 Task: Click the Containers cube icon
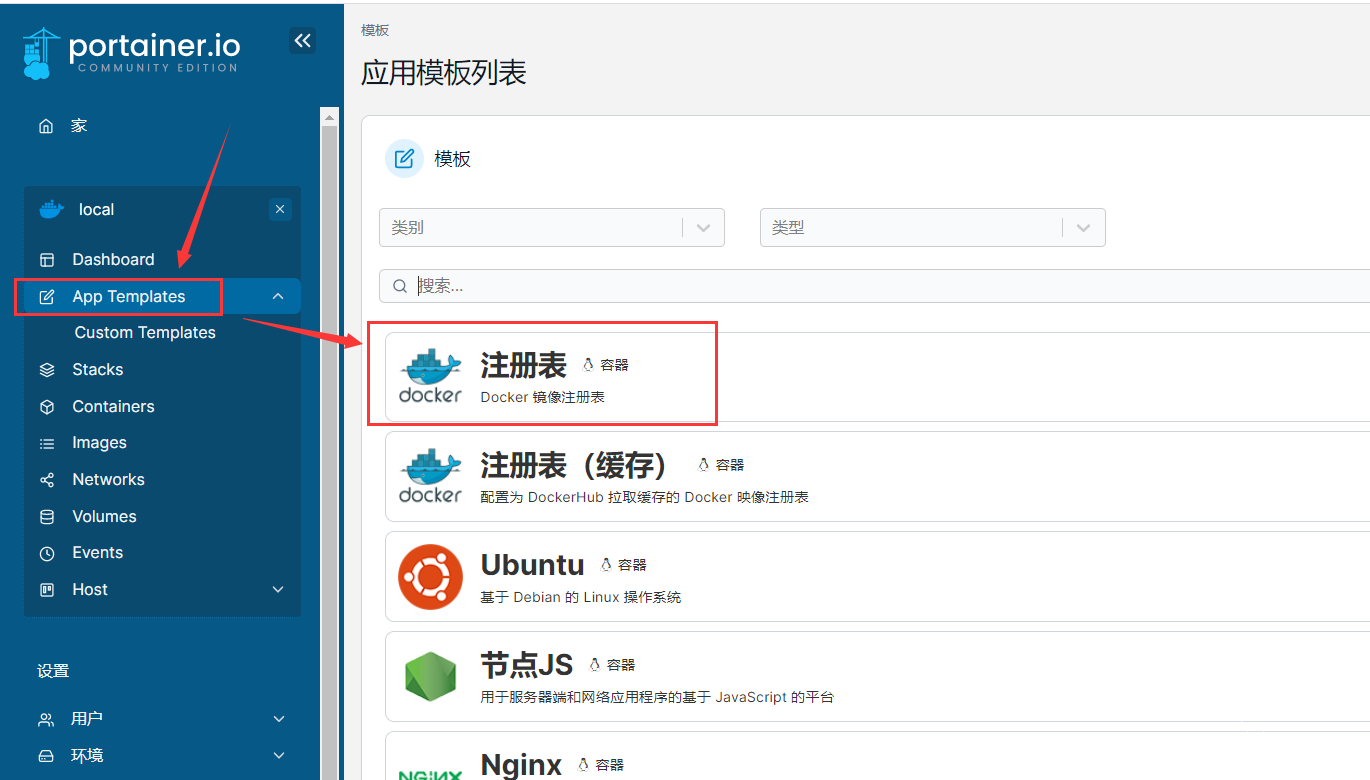point(47,407)
